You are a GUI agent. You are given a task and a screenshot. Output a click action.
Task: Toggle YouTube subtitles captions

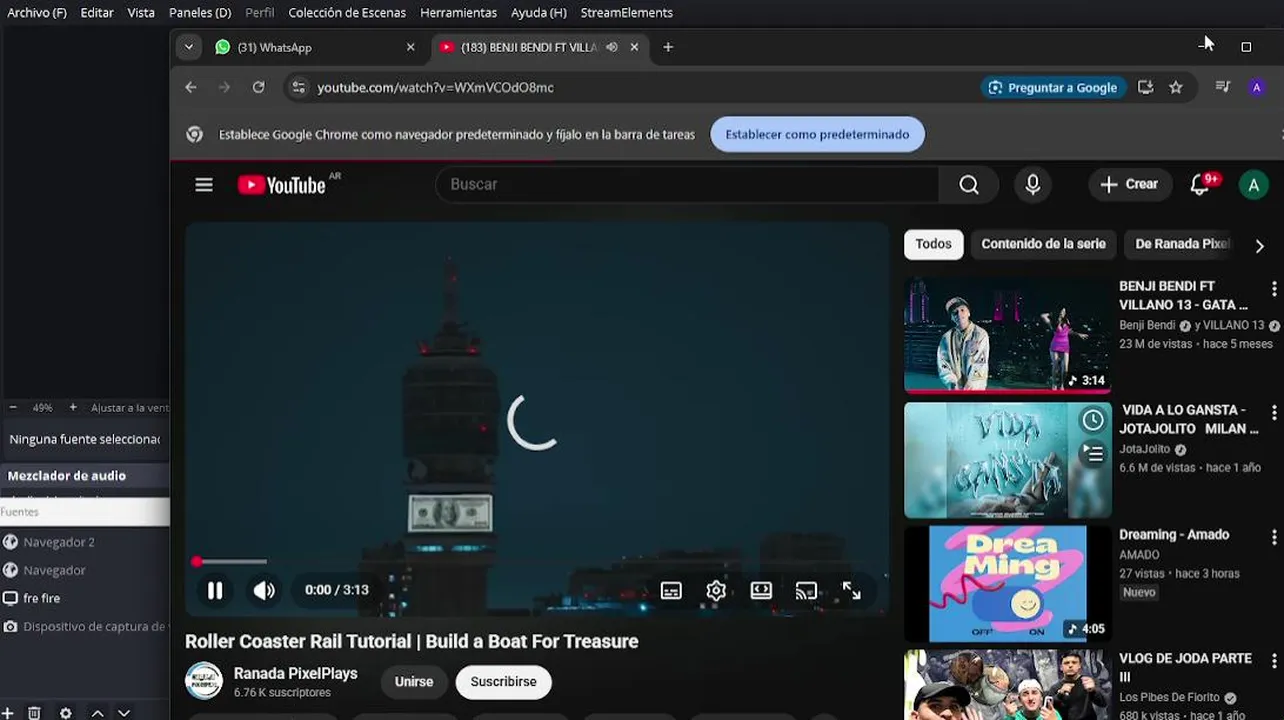coord(671,591)
